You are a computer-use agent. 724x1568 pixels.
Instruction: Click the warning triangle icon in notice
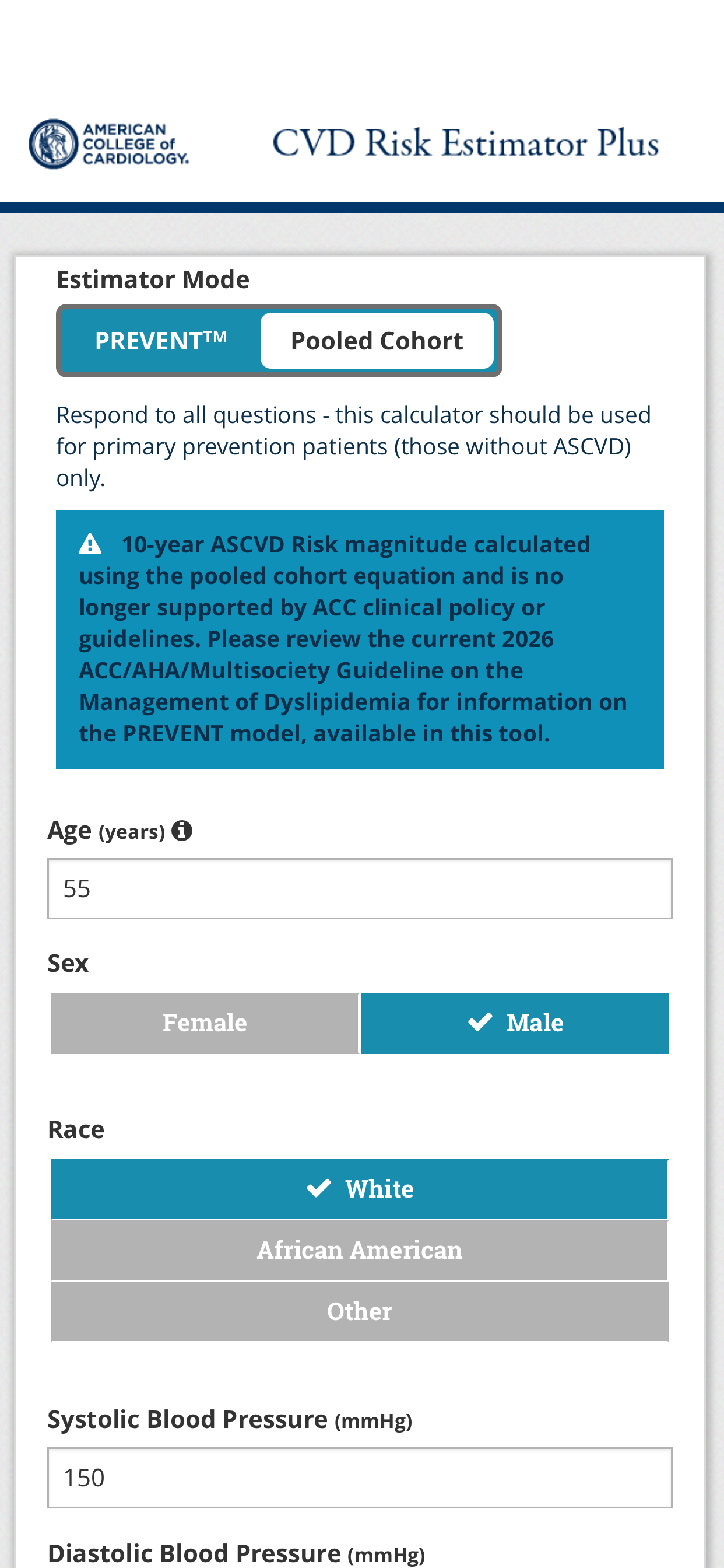(x=90, y=544)
